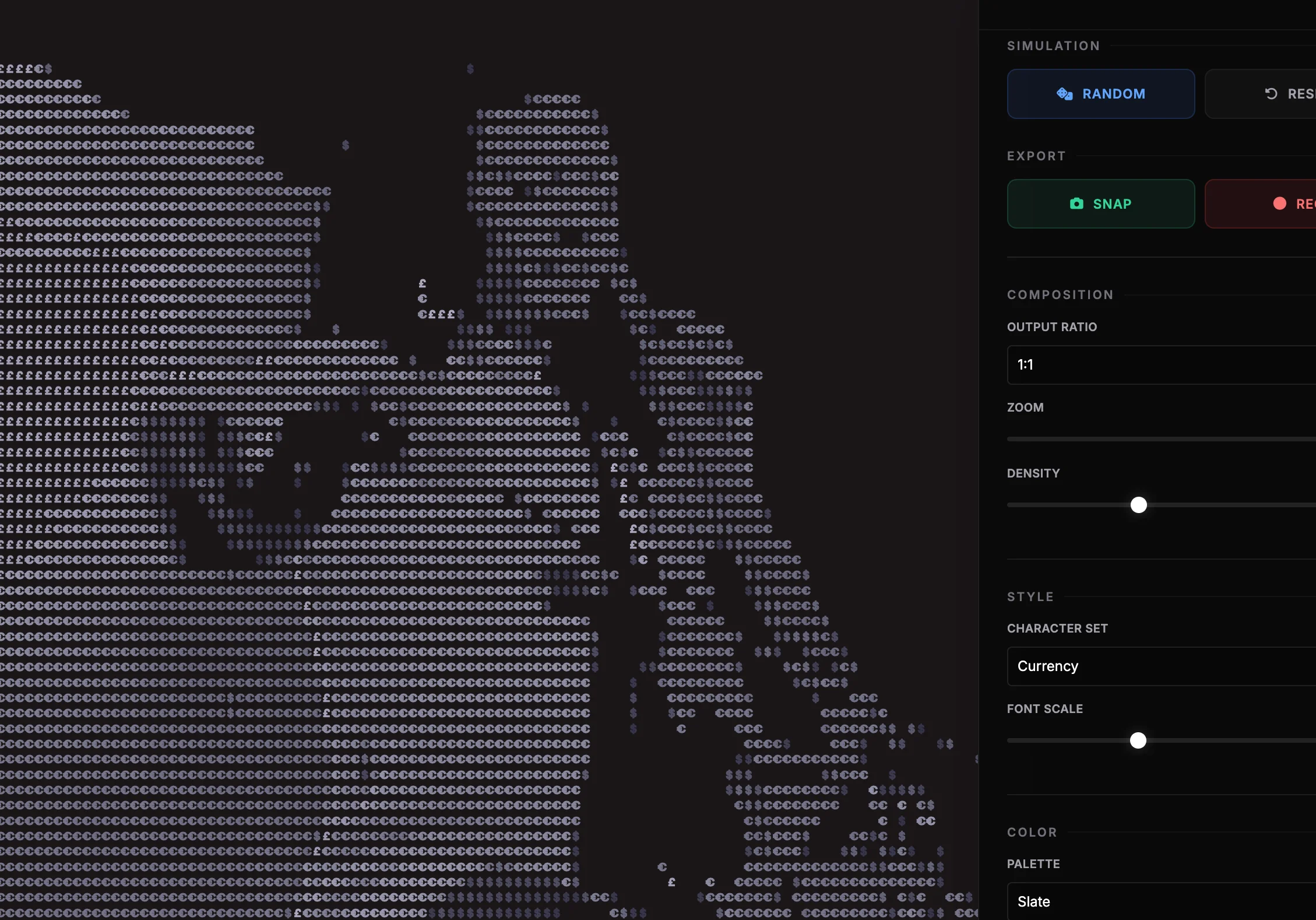Capture a snapshot via the SNAP button

1100,203
